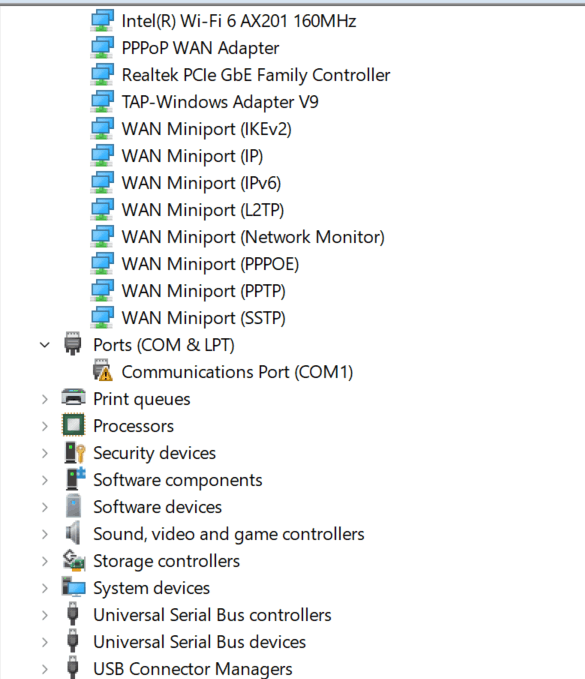Select WAN Miniport (Network Monitor)

click(x=253, y=237)
